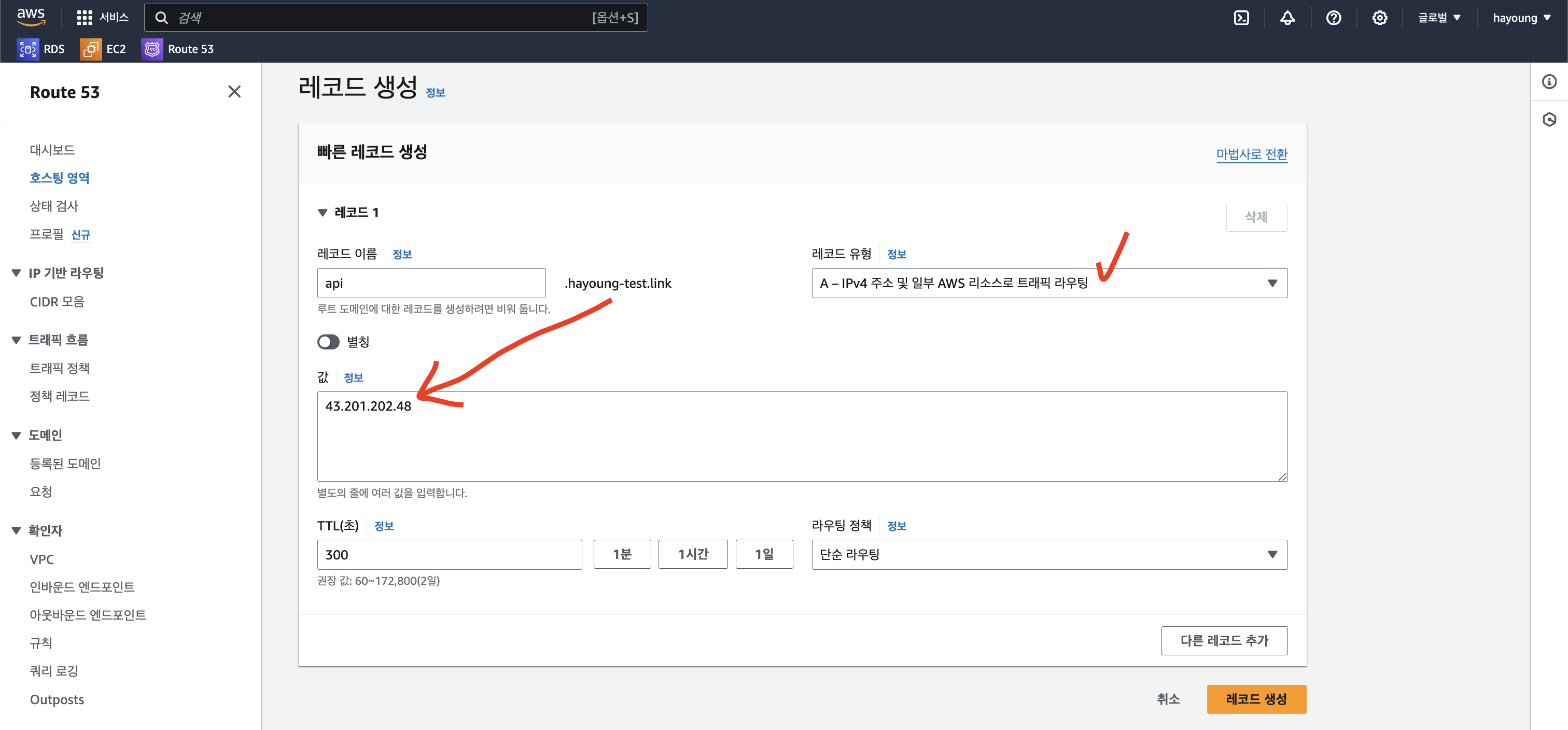
Task: Select 호스팅 영역 in the sidebar
Action: pos(60,178)
